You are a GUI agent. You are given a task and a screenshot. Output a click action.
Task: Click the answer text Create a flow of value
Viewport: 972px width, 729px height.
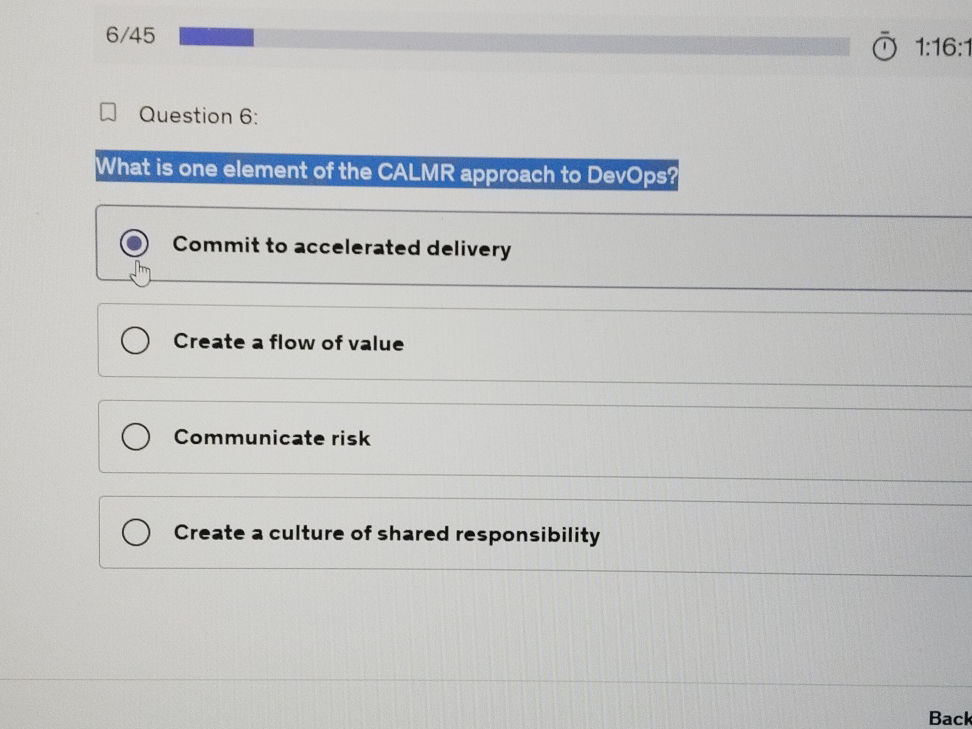pos(288,342)
